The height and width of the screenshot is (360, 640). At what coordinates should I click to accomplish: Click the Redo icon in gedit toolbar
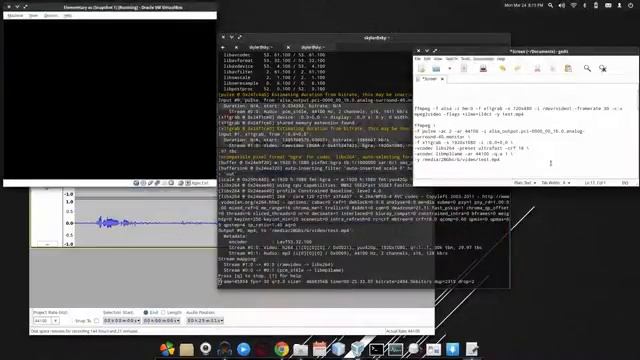pyautogui.click(x=518, y=69)
